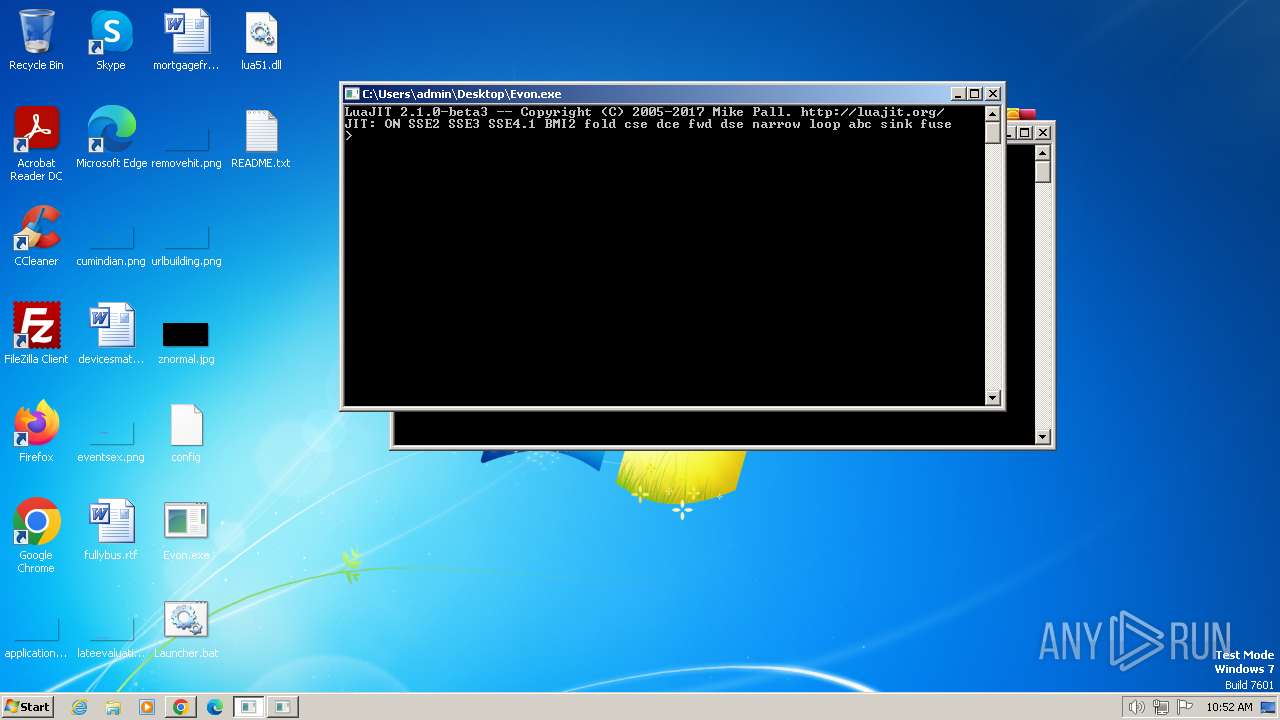
Task: Select the Launcher.bat file icon
Action: click(x=186, y=628)
